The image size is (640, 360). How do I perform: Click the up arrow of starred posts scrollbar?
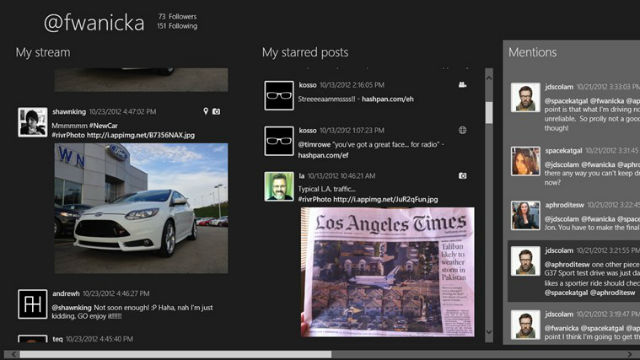pos(489,77)
